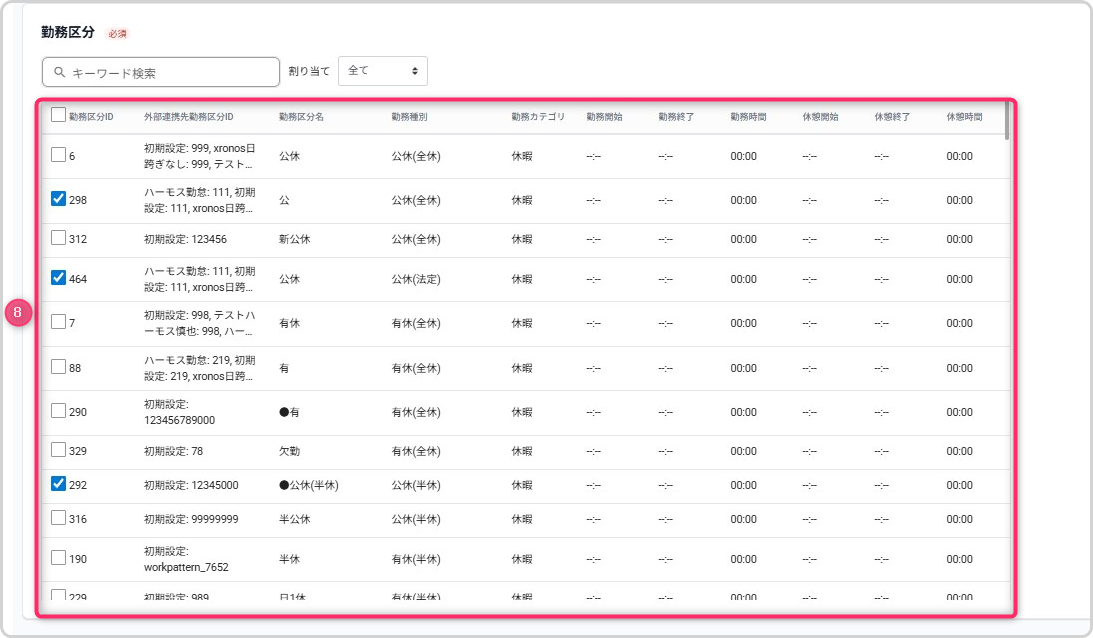
Task: Mark the checkbox for work ID 190
Action: click(58, 558)
